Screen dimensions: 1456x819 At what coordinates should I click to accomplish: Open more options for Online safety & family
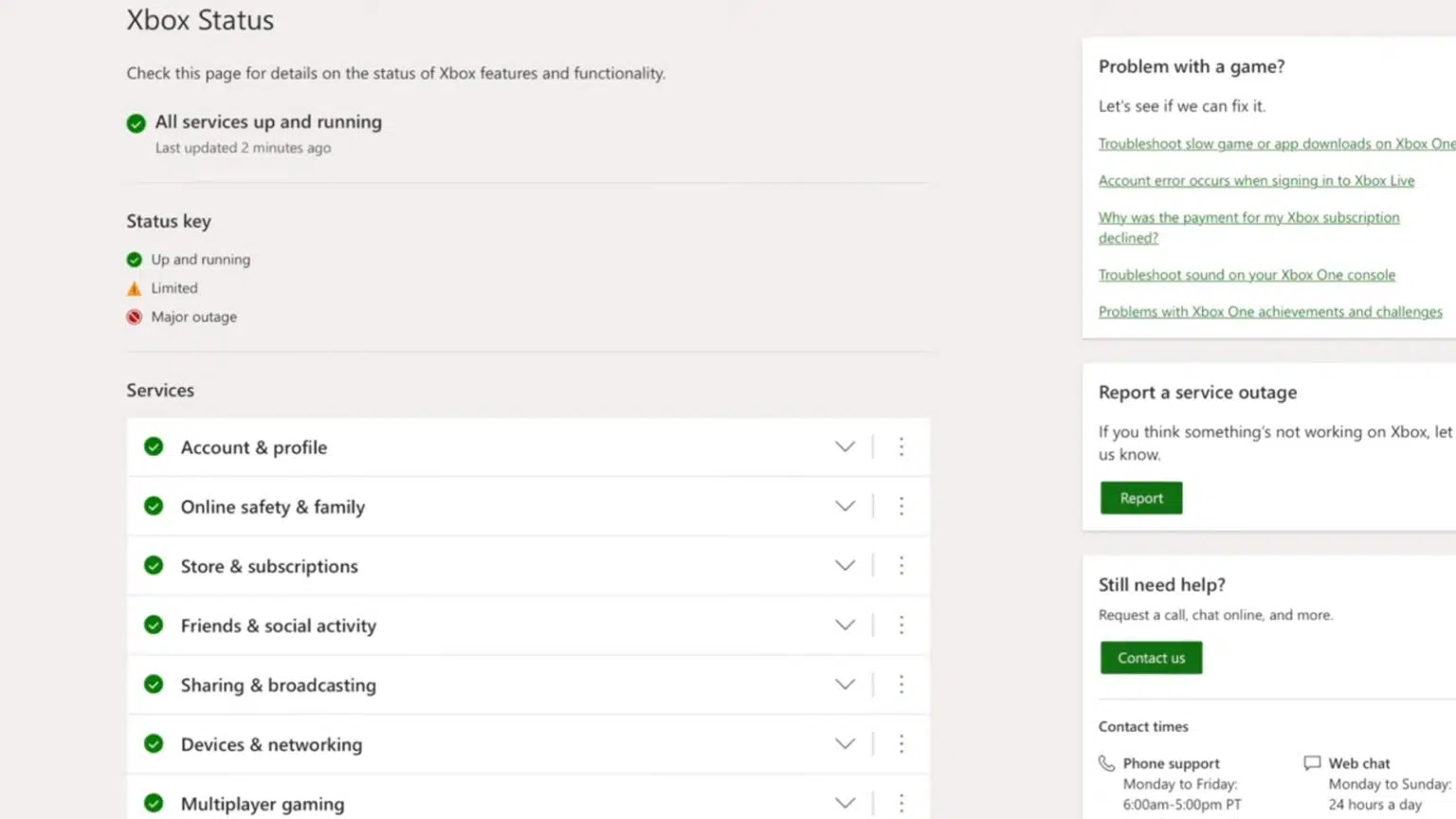coord(901,506)
